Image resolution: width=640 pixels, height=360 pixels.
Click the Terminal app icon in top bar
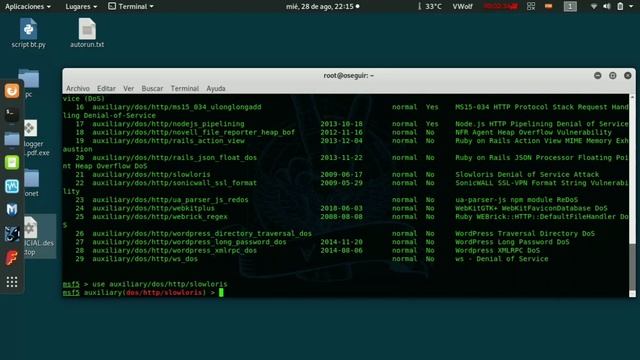[112, 6]
